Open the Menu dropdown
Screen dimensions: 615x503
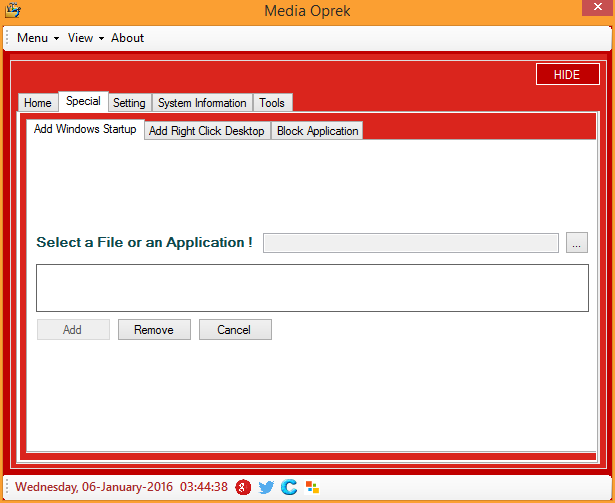point(38,38)
